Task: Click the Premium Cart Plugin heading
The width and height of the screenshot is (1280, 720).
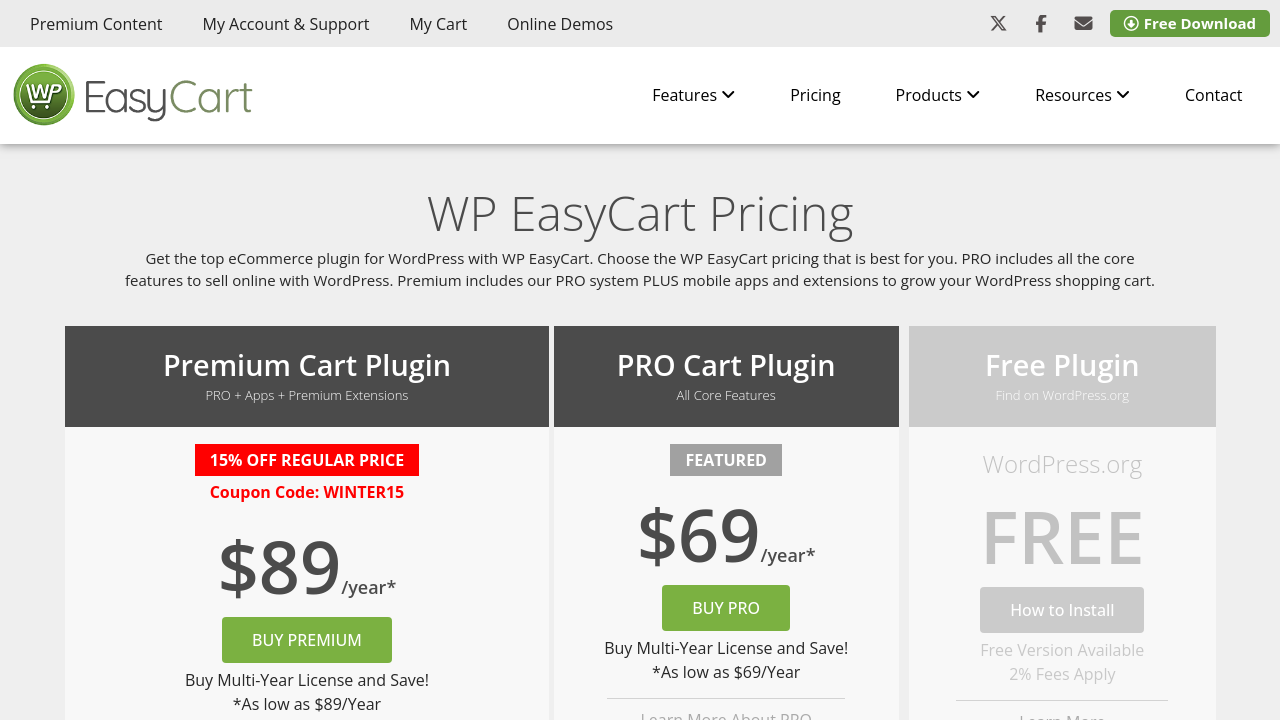Action: (307, 366)
